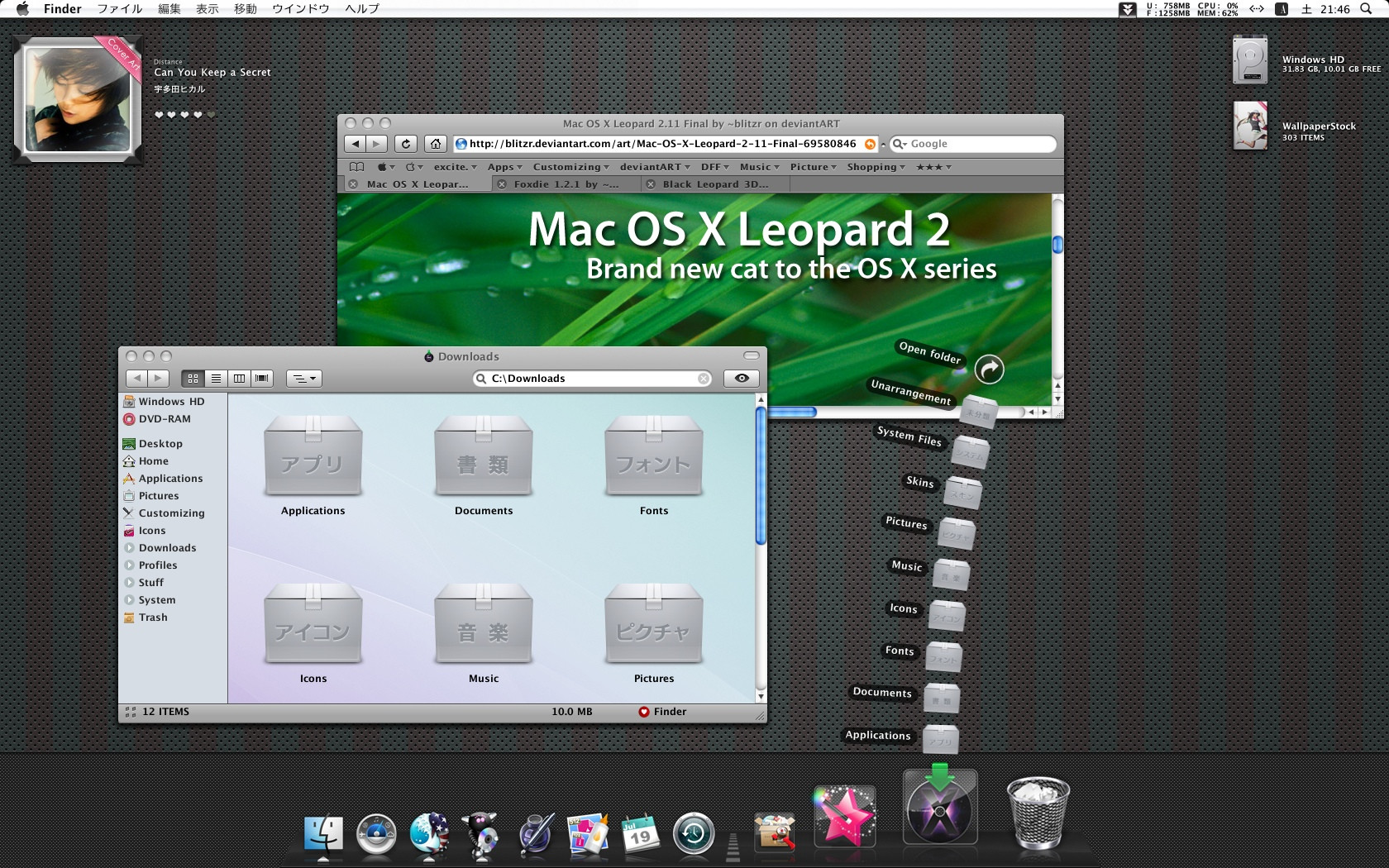Select Customizing in the Downloads sidebar

click(171, 513)
